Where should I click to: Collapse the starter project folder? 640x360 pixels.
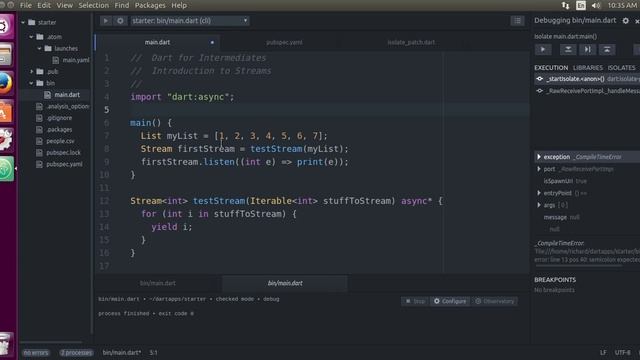[x=23, y=22]
